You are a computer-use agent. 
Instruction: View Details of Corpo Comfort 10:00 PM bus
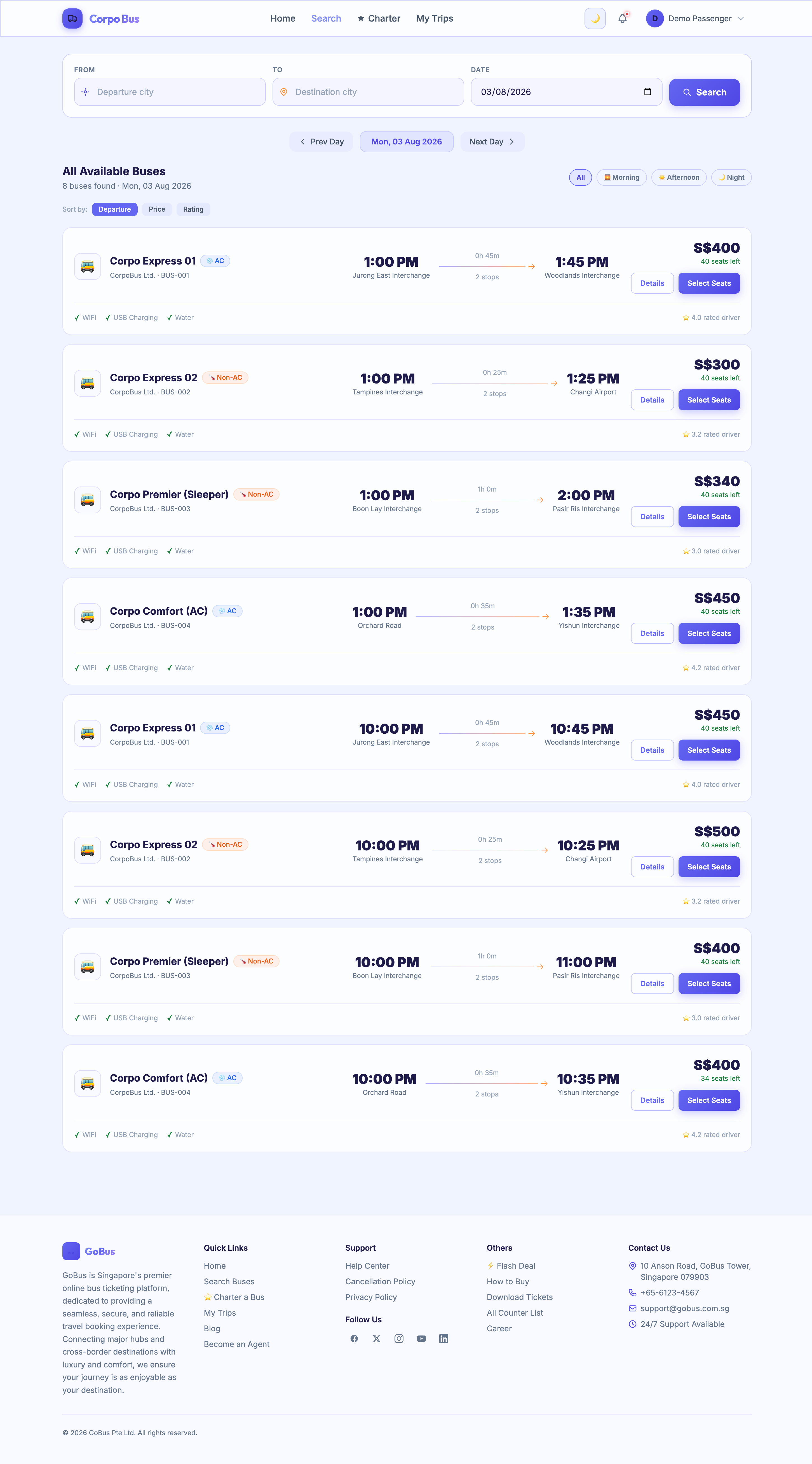(652, 1100)
